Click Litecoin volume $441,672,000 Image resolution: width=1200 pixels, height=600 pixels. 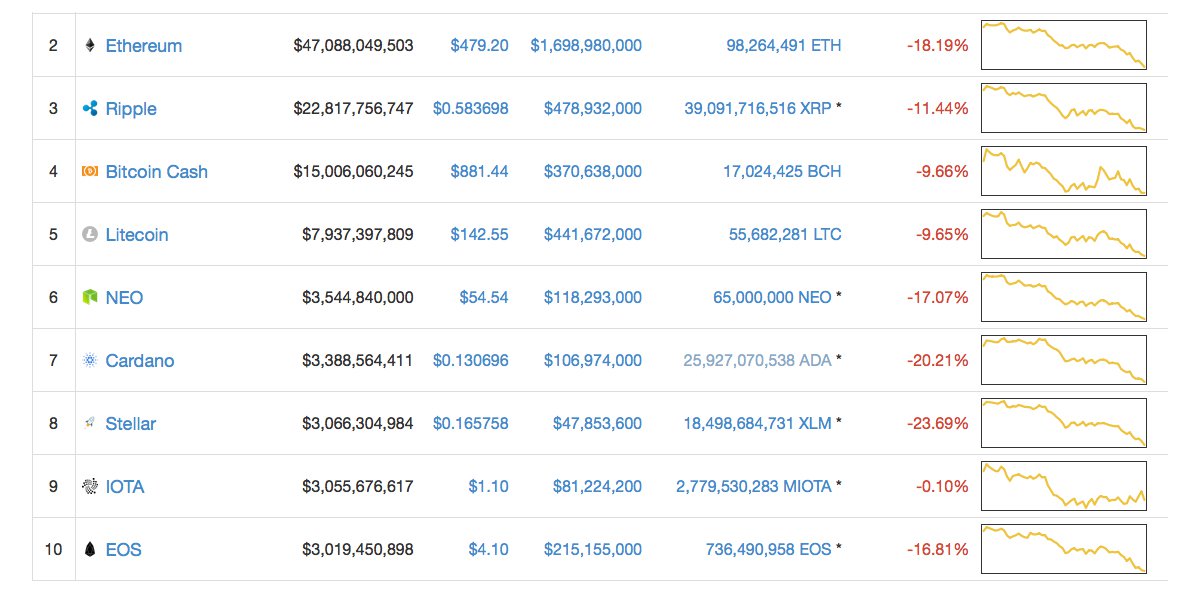(x=593, y=234)
